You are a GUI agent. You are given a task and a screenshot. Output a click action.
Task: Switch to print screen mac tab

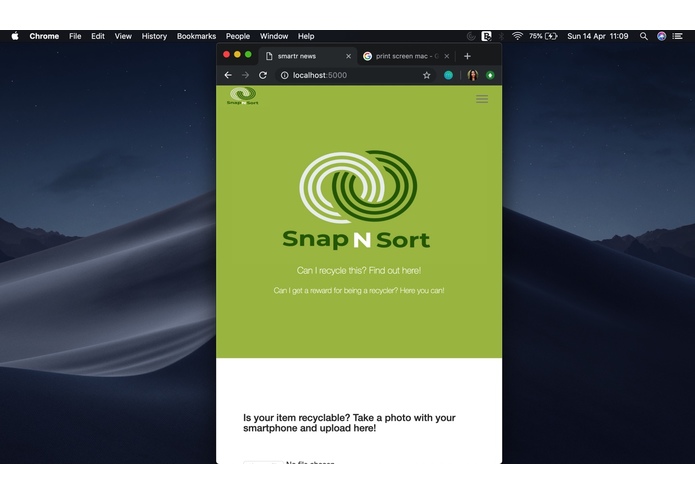[406, 56]
